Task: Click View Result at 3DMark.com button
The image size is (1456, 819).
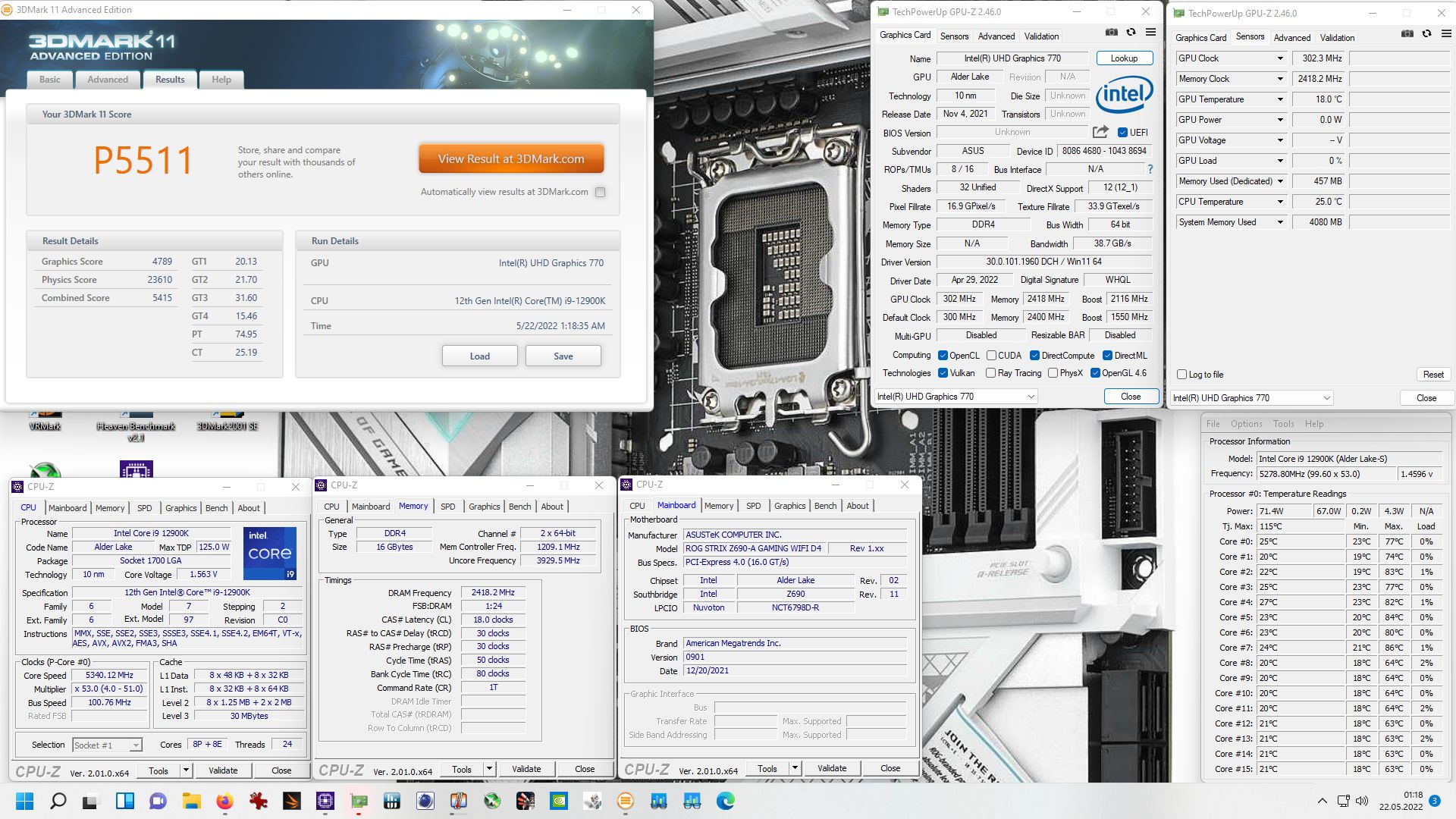Action: 511,158
